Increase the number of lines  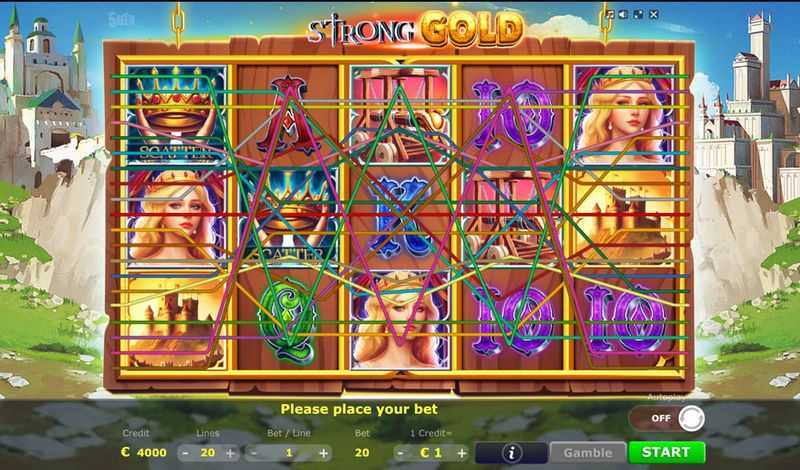coord(230,453)
